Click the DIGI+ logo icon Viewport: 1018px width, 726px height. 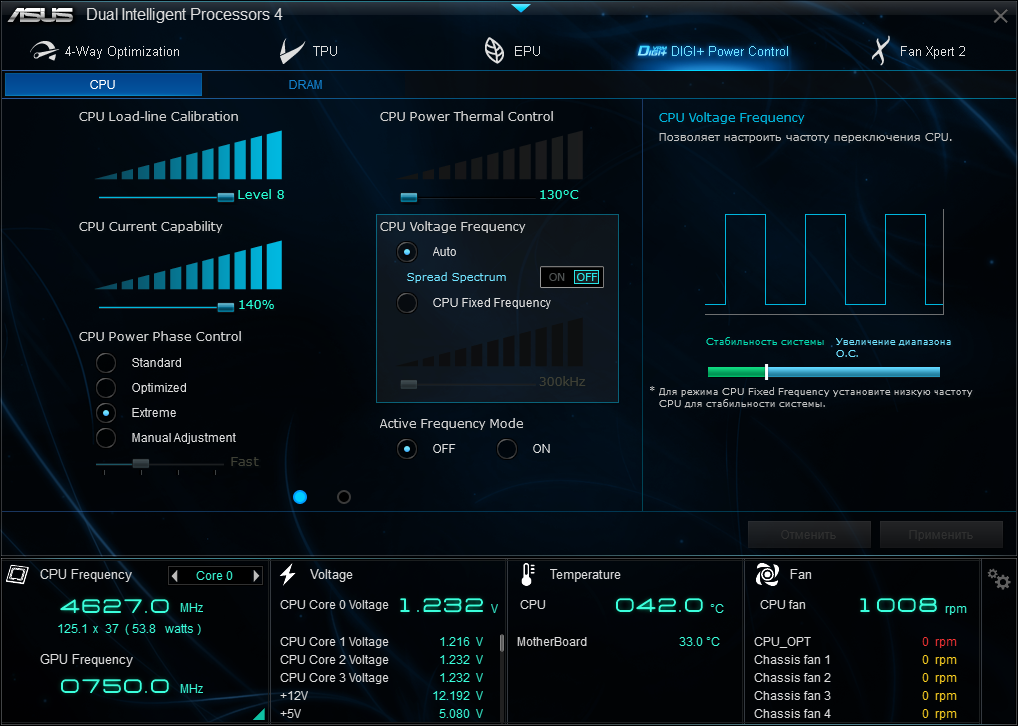coord(652,51)
